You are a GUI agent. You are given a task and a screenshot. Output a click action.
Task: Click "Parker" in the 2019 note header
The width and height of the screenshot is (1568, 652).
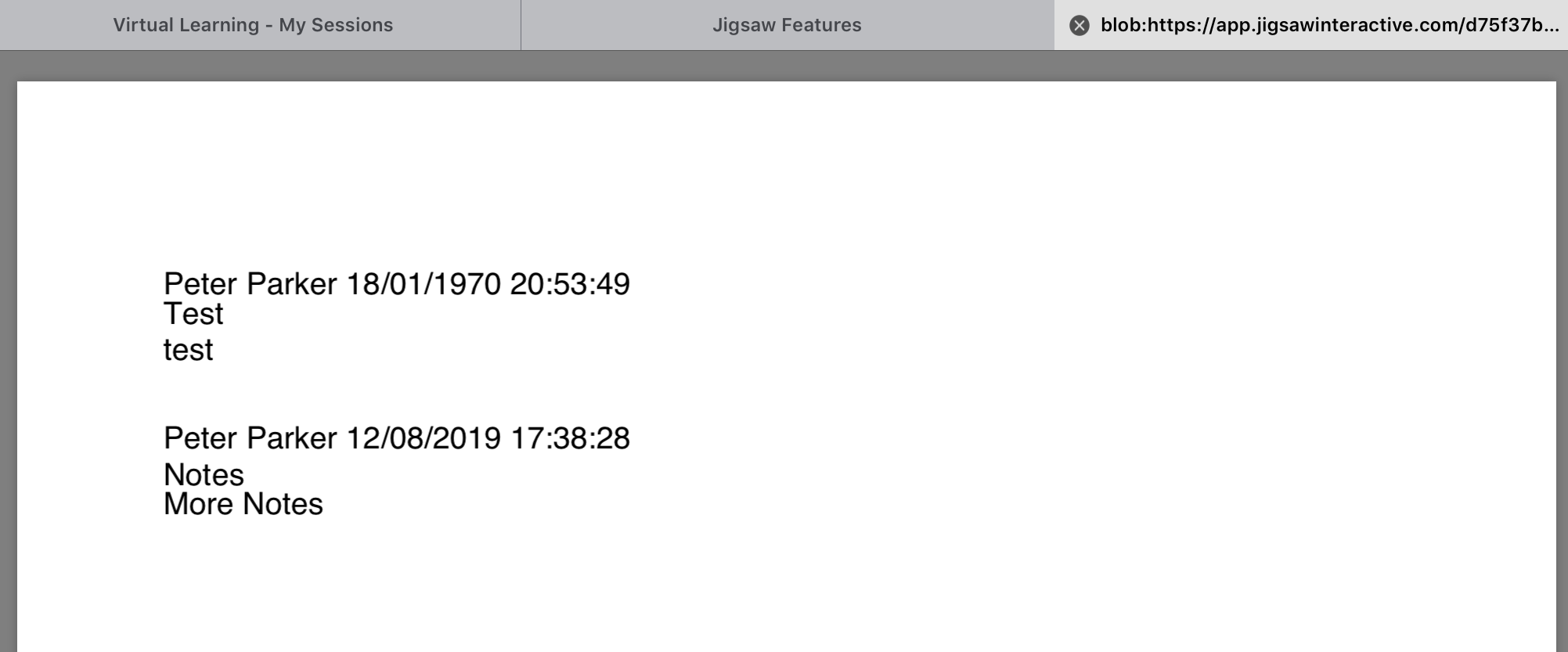(x=291, y=438)
